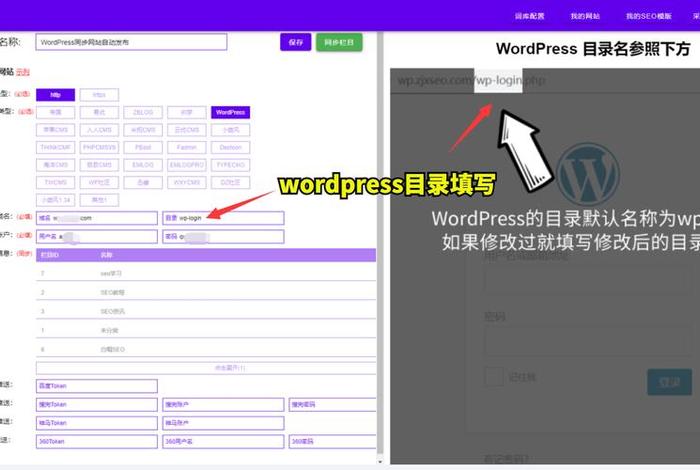Choose PBoot as the site type
The image size is (700, 470).
[143, 147]
